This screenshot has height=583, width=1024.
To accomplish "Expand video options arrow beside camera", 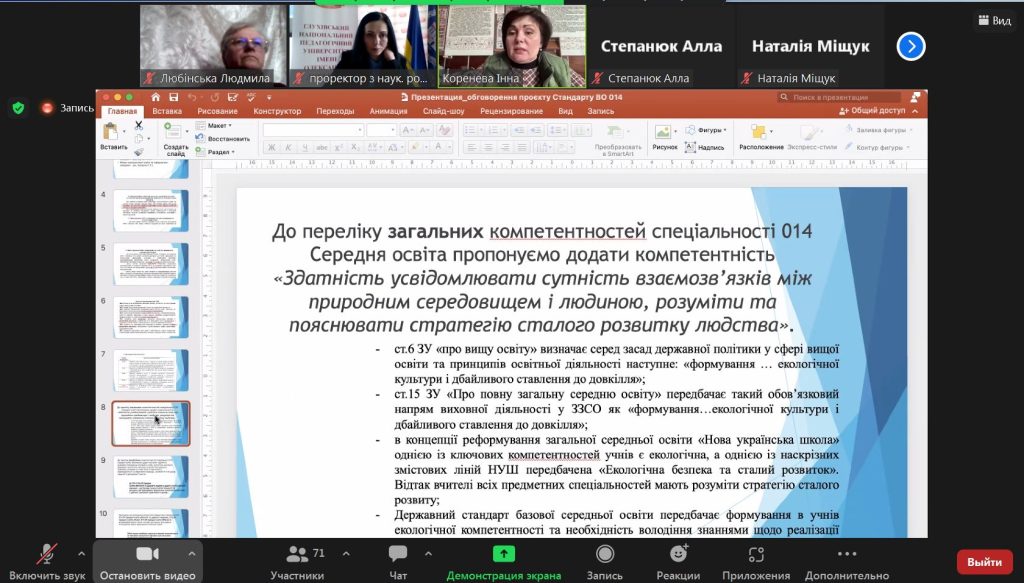I will click(192, 553).
